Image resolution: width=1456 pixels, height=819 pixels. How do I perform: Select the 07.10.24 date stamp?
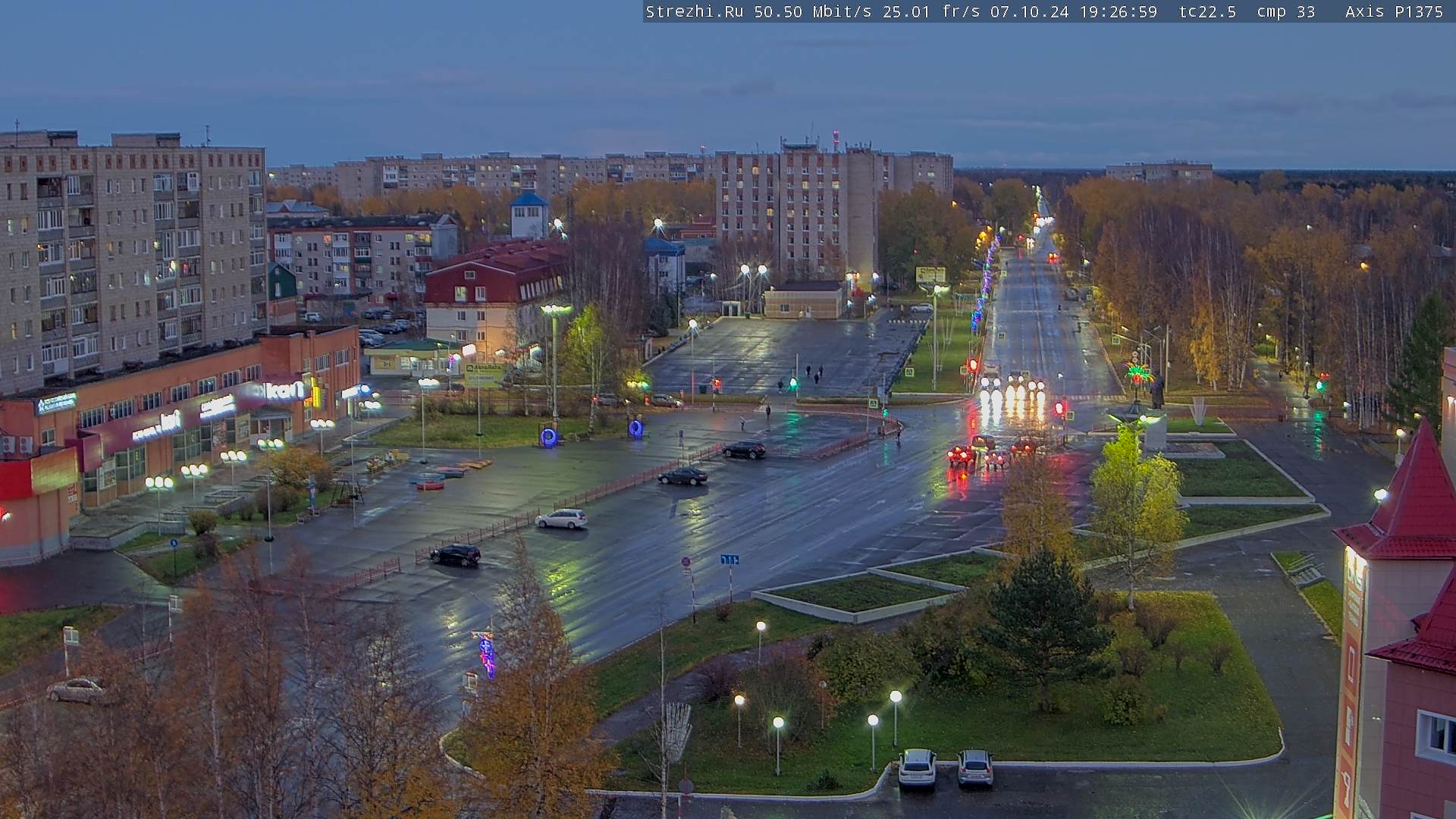(x=1029, y=12)
